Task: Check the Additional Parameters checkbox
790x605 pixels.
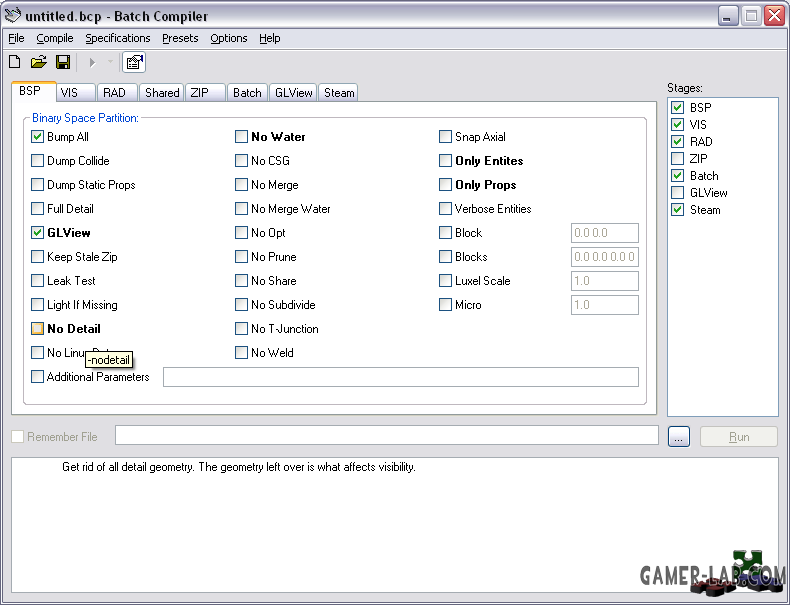Action: [37, 377]
